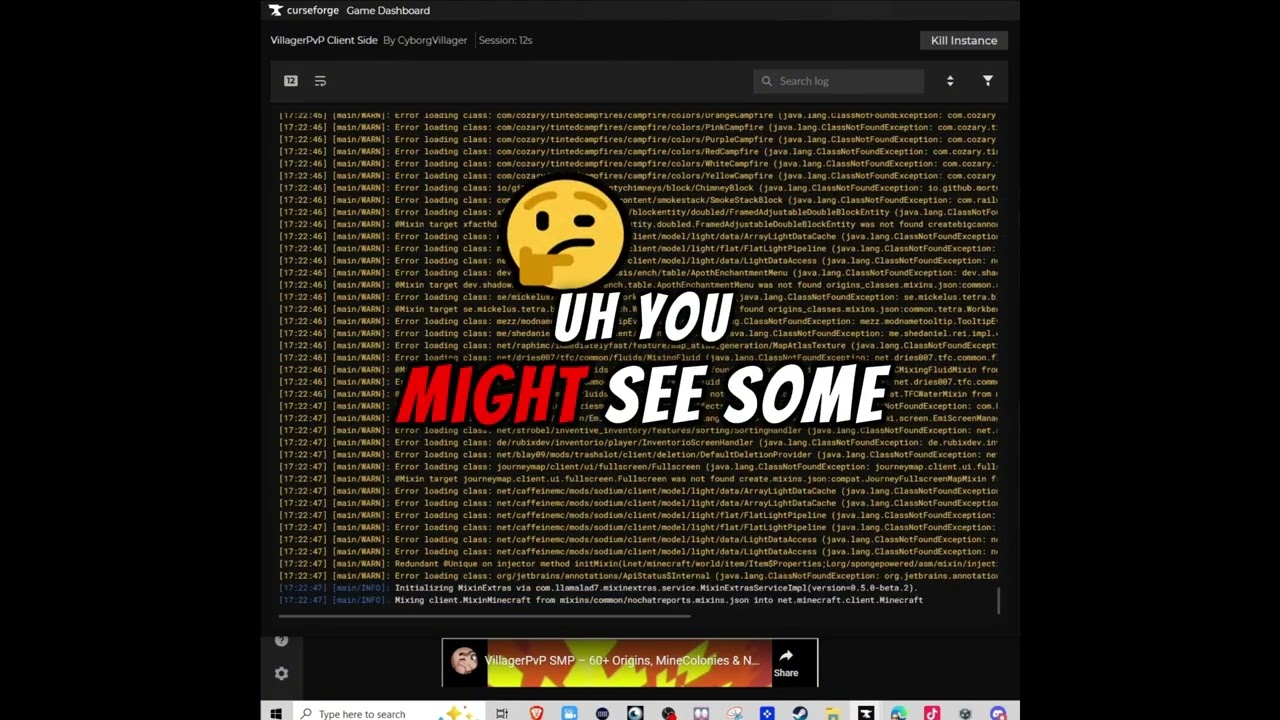Open the up-down sort arrows in log toolbar

(x=950, y=81)
